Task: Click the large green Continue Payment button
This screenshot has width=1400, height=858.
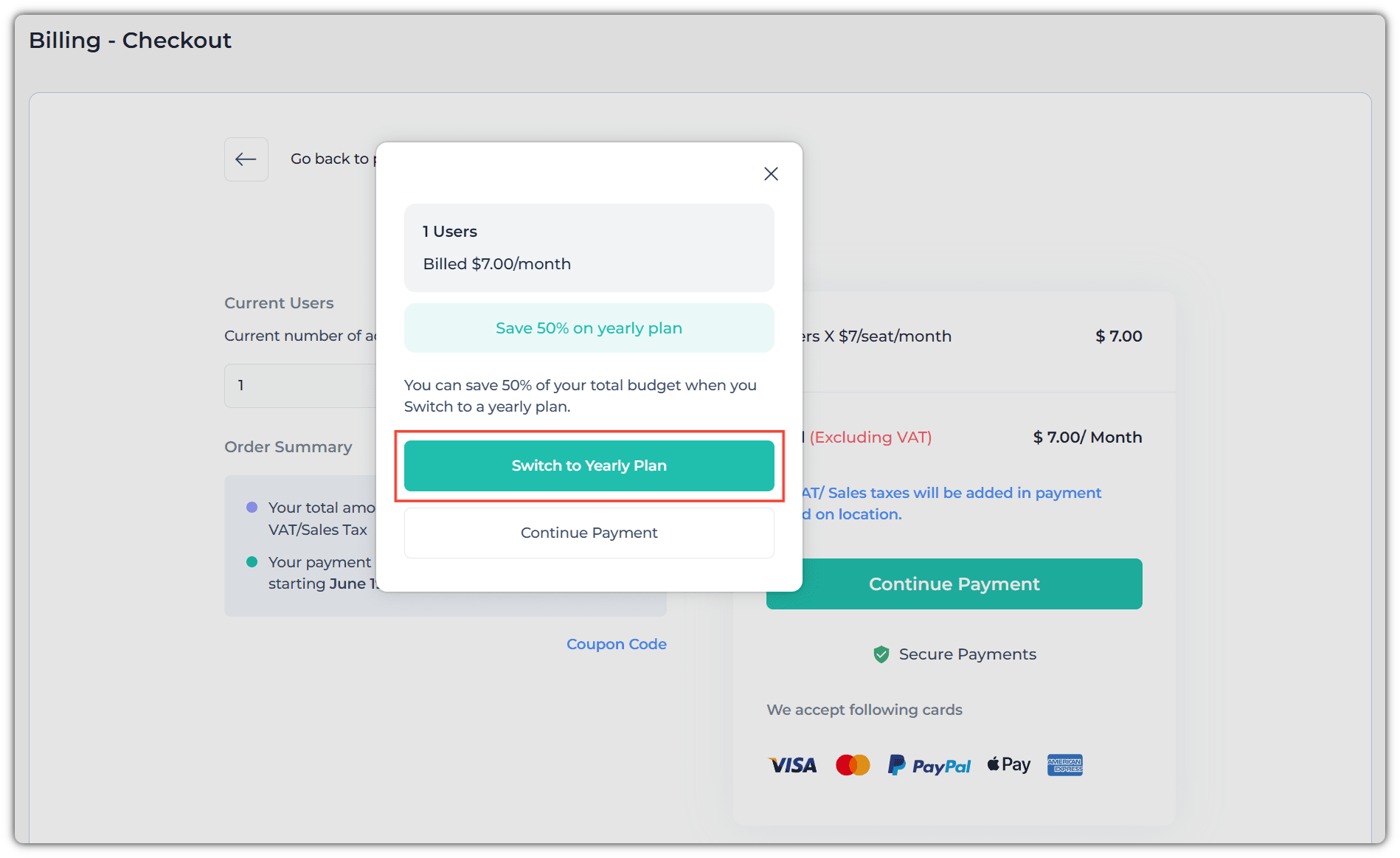Action: [954, 584]
